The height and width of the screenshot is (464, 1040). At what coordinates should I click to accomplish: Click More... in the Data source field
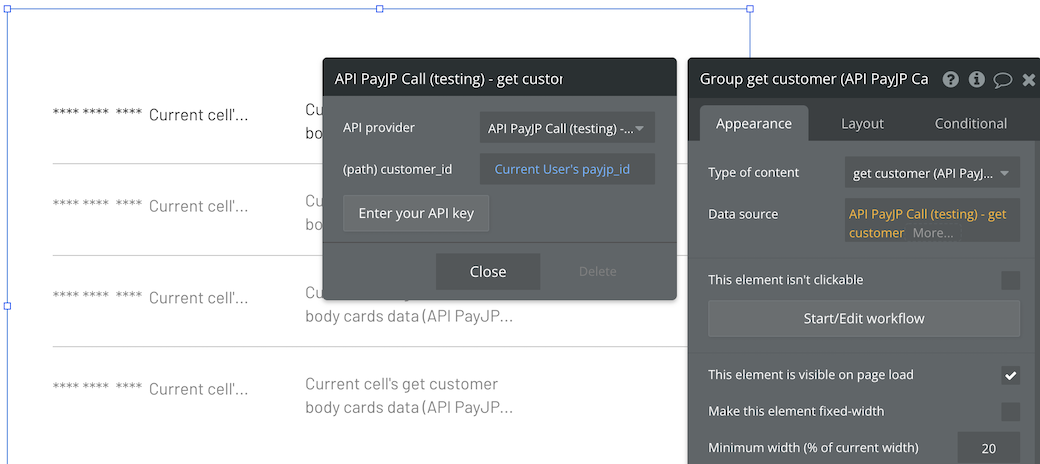coord(933,233)
